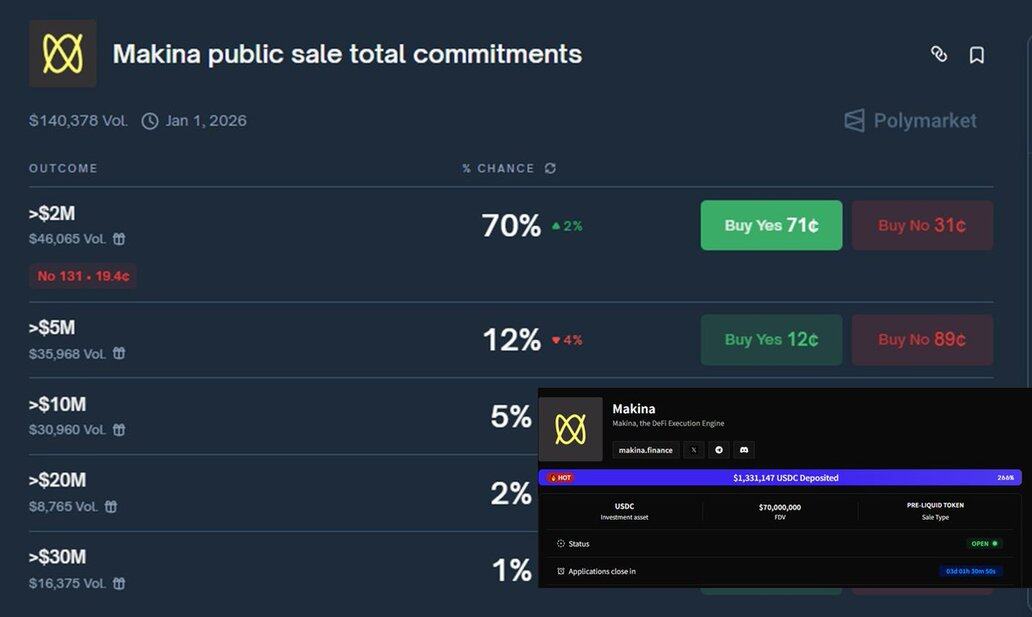This screenshot has height=617, width=1032.
Task: Click the gift icon beside $30,960 Vol.
Action: (119, 430)
